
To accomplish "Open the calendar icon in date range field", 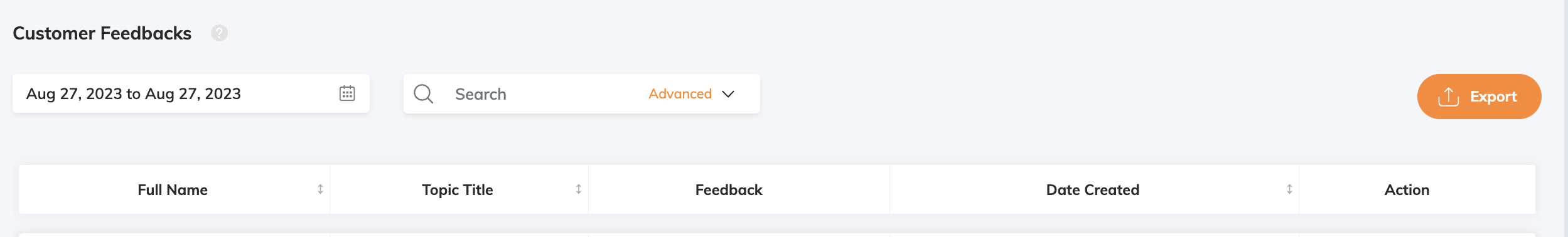I will 347,93.
